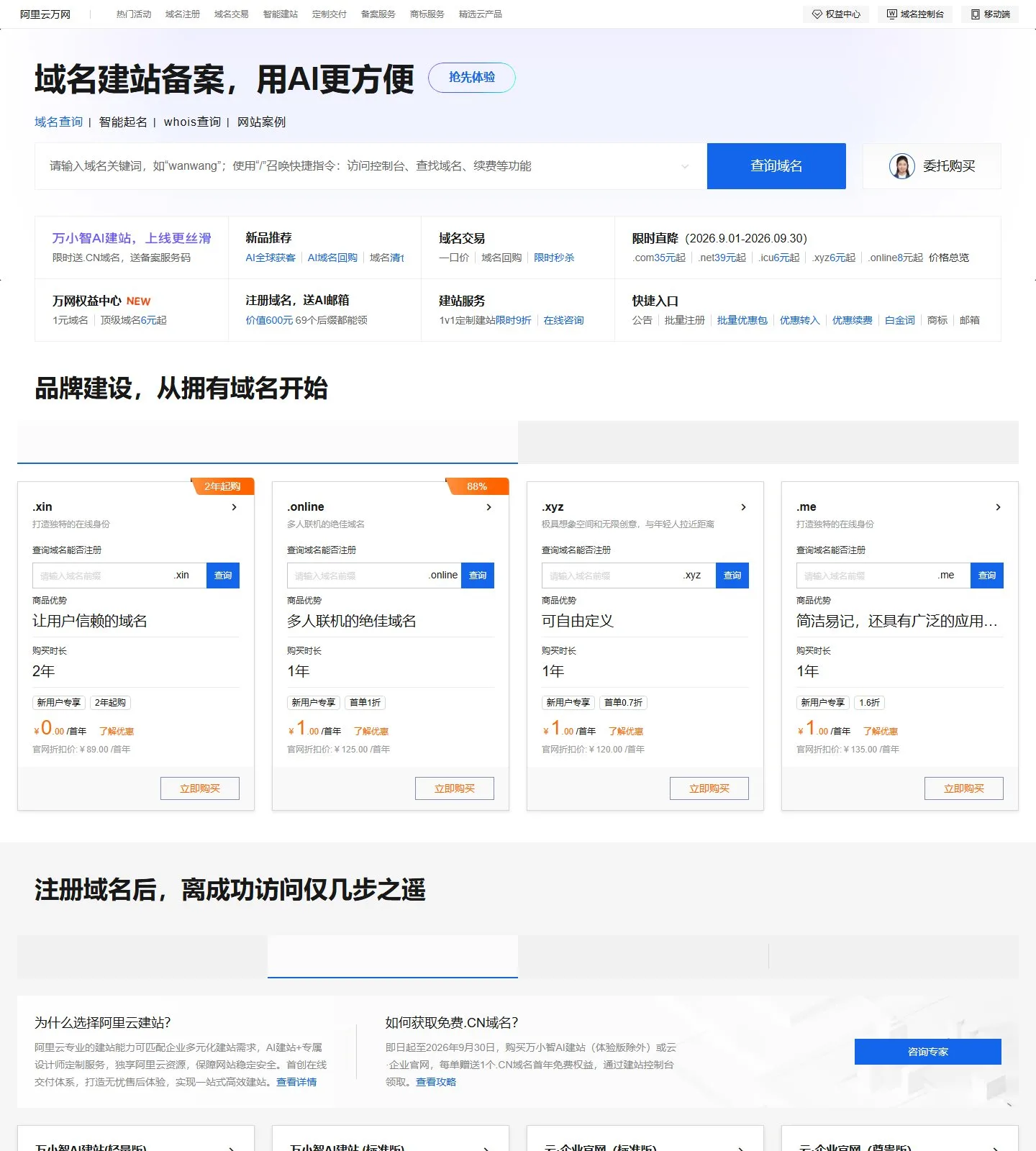Click the 委托购买 avatar button
The image size is (1036, 1151).
click(x=932, y=166)
